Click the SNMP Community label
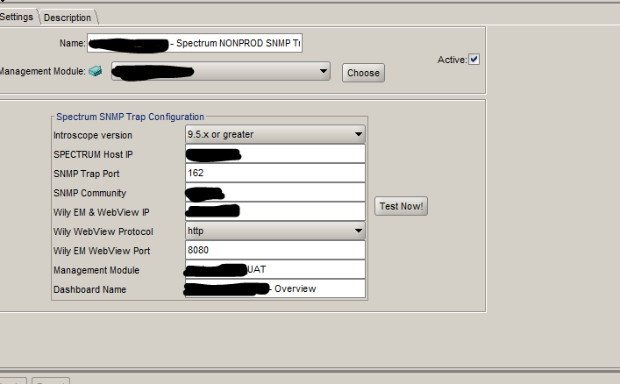620x384 pixels. [x=90, y=193]
